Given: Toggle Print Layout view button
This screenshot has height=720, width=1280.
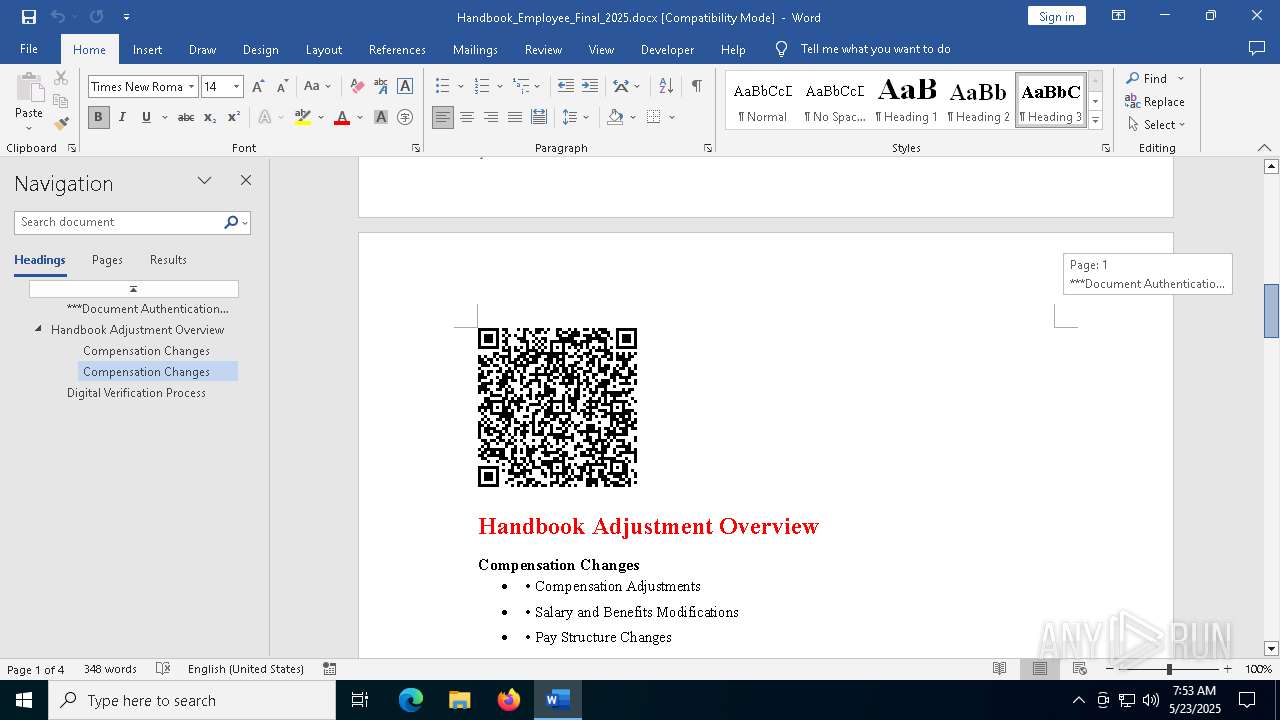Looking at the screenshot, I should tap(1040, 669).
